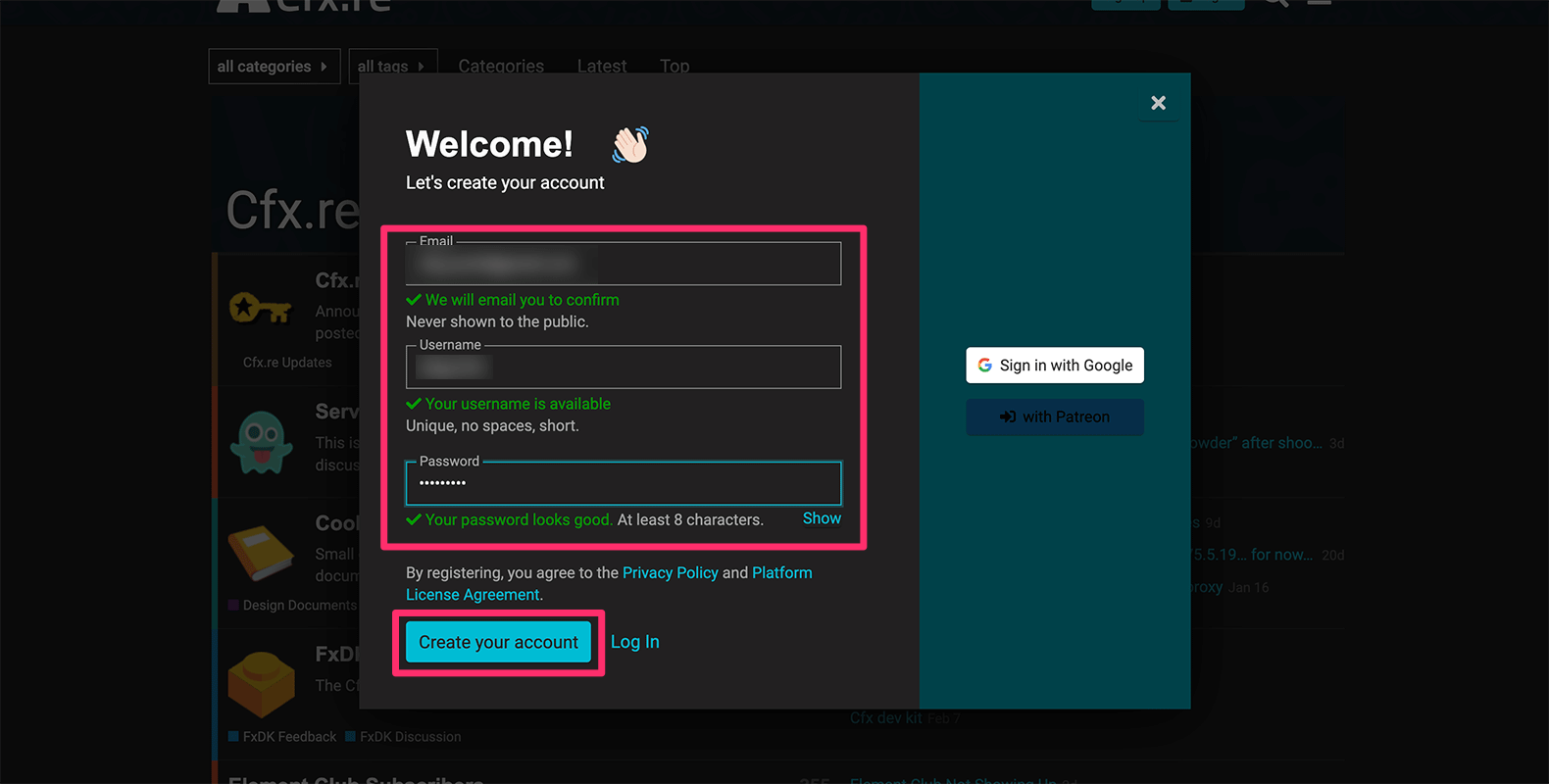1549x784 pixels.
Task: Open the Categories tab
Action: click(x=501, y=66)
